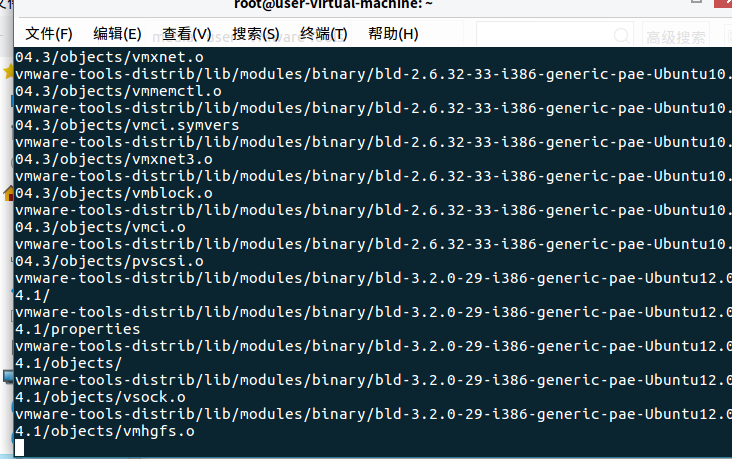The width and height of the screenshot is (732, 459).
Task: Click the line 04.3/objects/vmci.symvers
Action: pyautogui.click(x=127, y=125)
